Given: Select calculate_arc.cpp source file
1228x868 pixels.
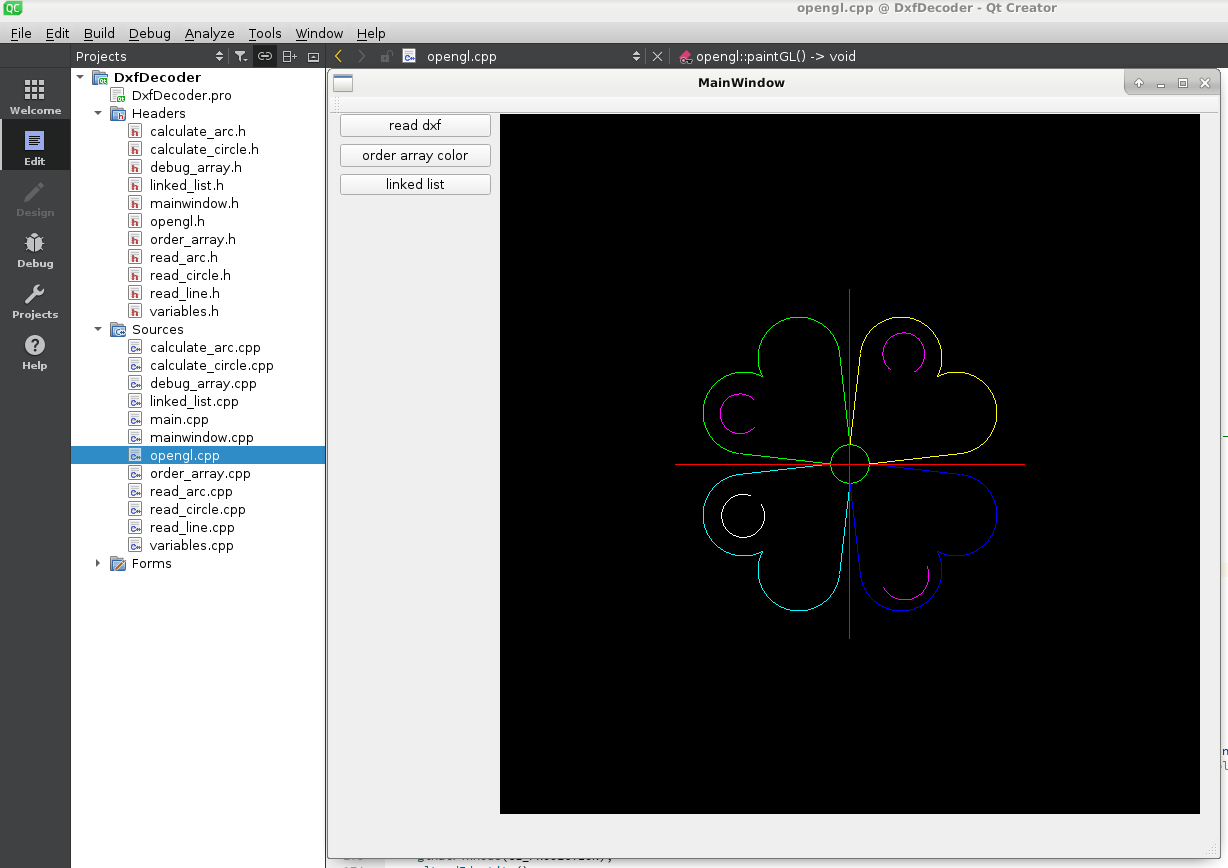Looking at the screenshot, I should pos(205,347).
